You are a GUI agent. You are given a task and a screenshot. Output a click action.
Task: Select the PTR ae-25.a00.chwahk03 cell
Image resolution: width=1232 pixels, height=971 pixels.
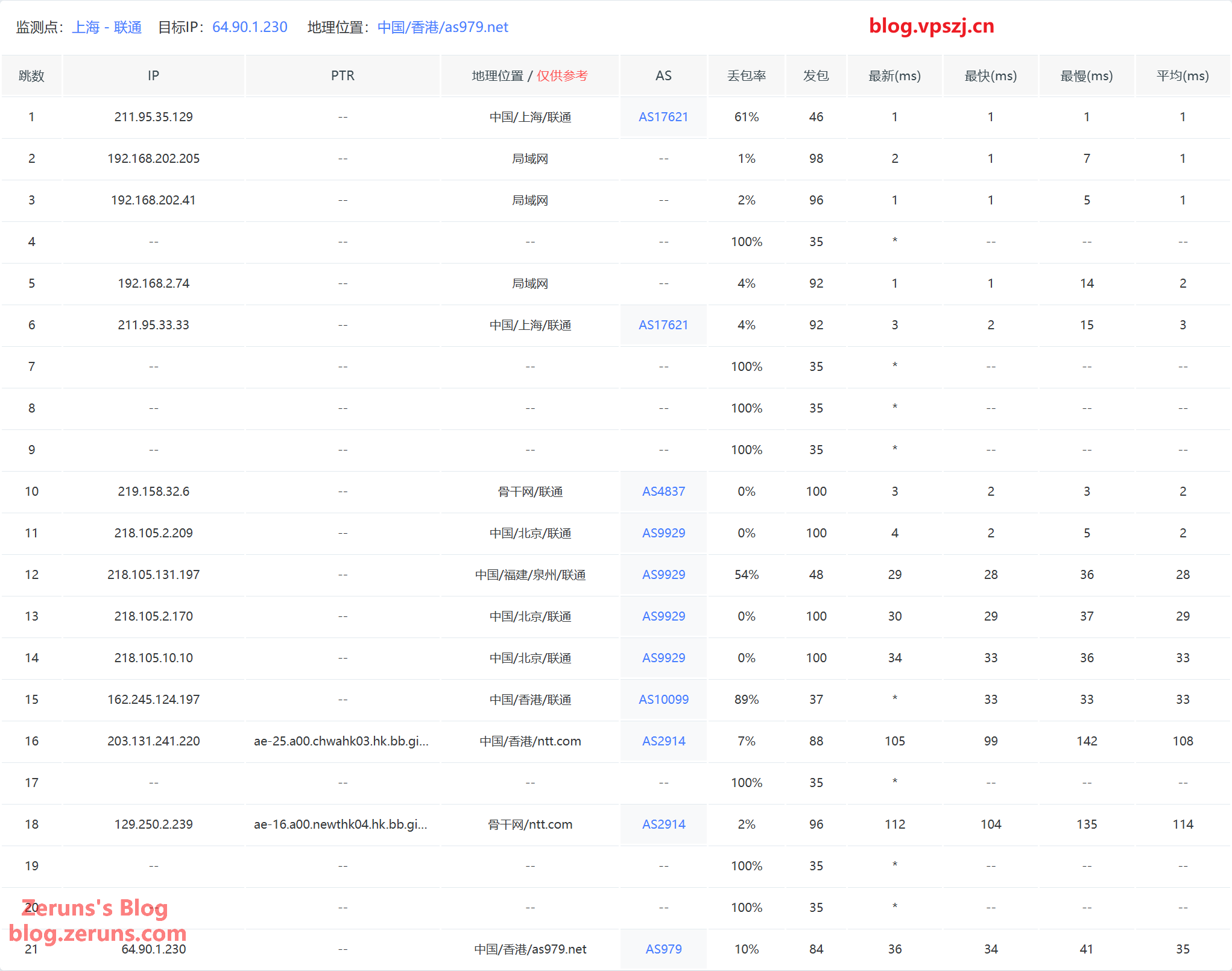tap(341, 741)
